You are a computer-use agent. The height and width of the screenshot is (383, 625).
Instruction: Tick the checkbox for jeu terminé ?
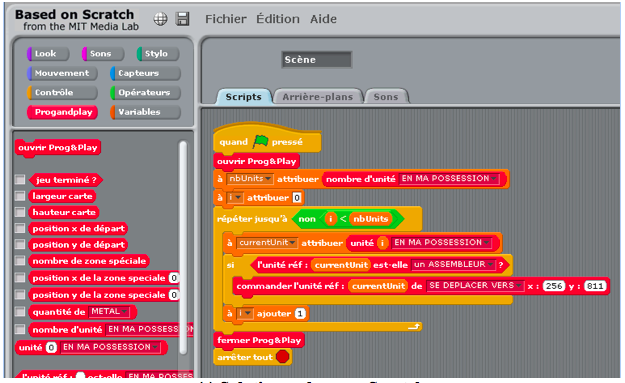point(20,180)
